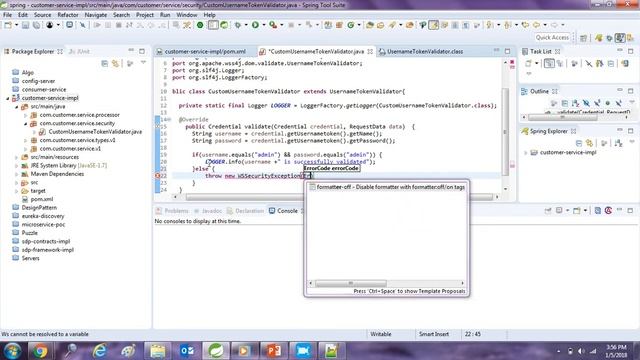Image resolution: width=640 pixels, height=360 pixels.
Task: Click the Windows Start button
Action: 12,351
